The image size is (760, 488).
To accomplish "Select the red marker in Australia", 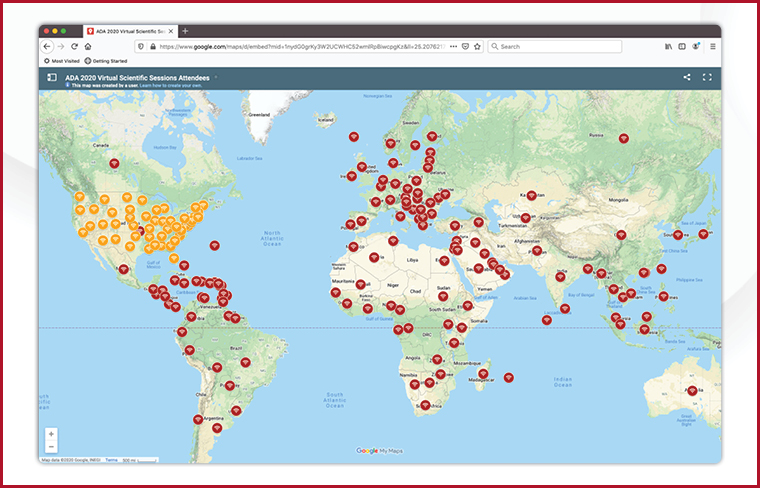I will click(692, 391).
